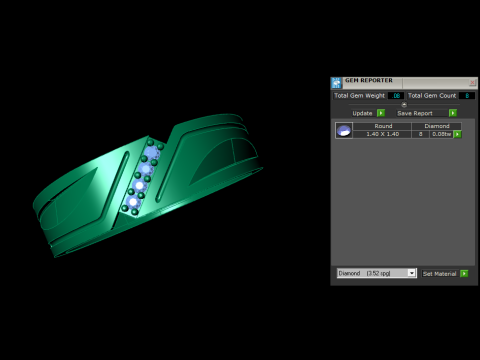Select the '1.40 X 1.40' size cell
The image size is (480, 360).
pyautogui.click(x=383, y=134)
